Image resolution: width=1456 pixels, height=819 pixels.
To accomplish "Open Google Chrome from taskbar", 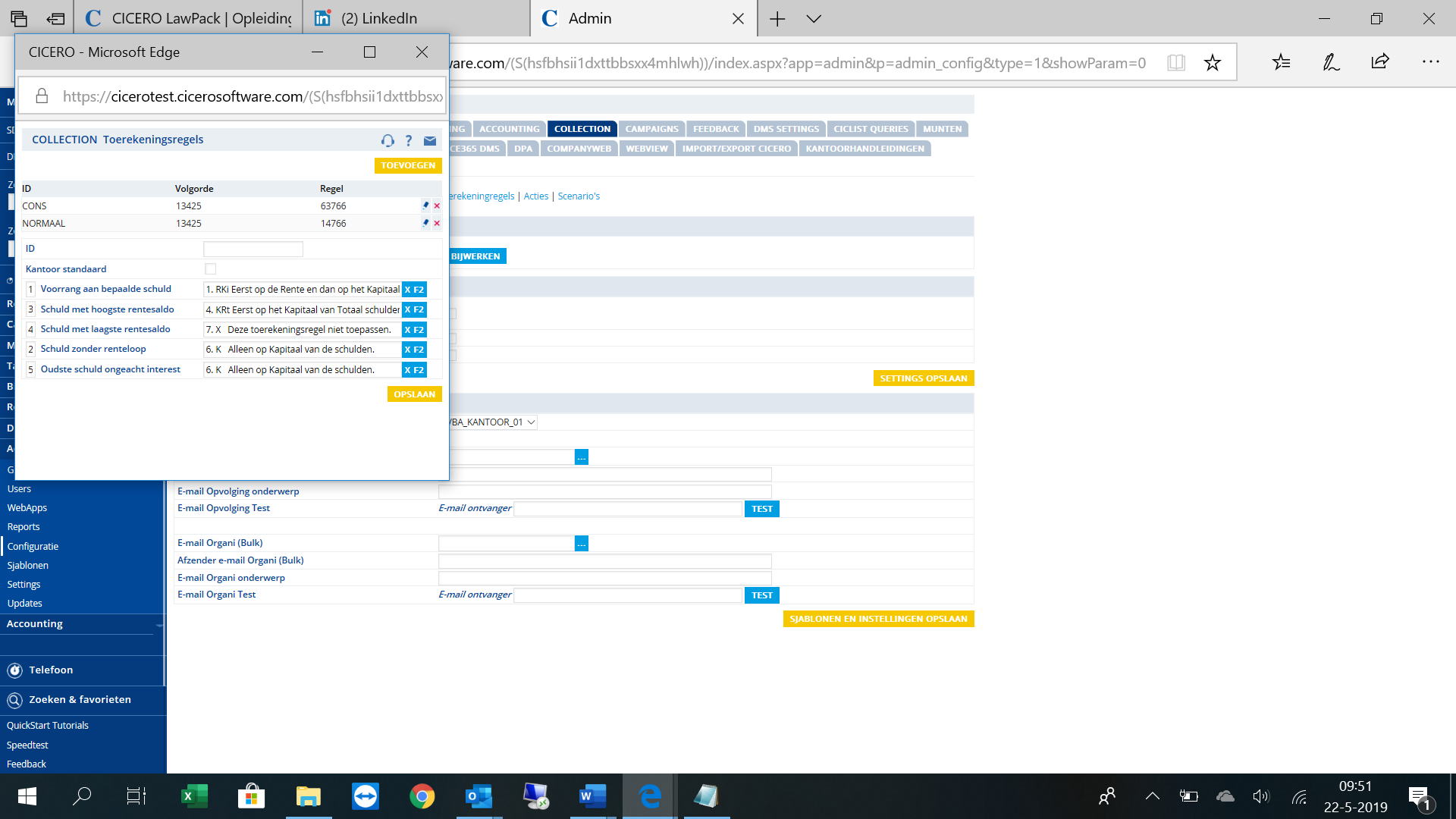I will 422,796.
